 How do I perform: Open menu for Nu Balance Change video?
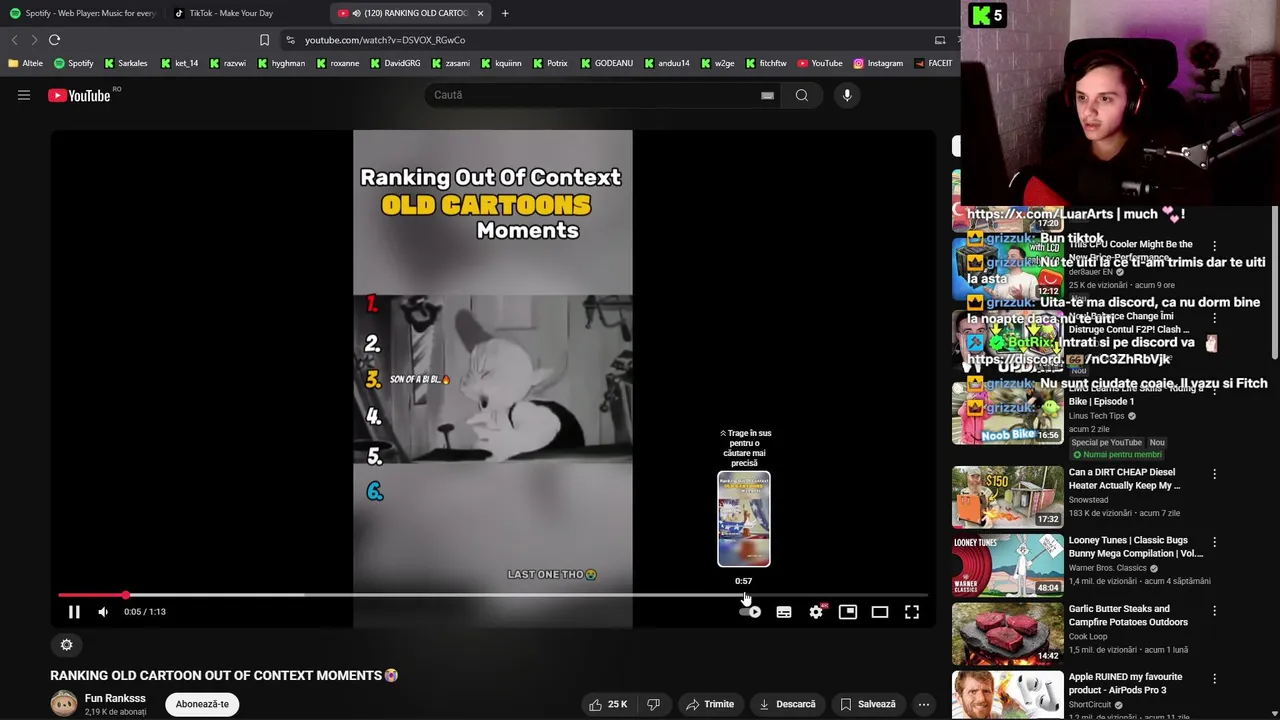[x=1214, y=318]
